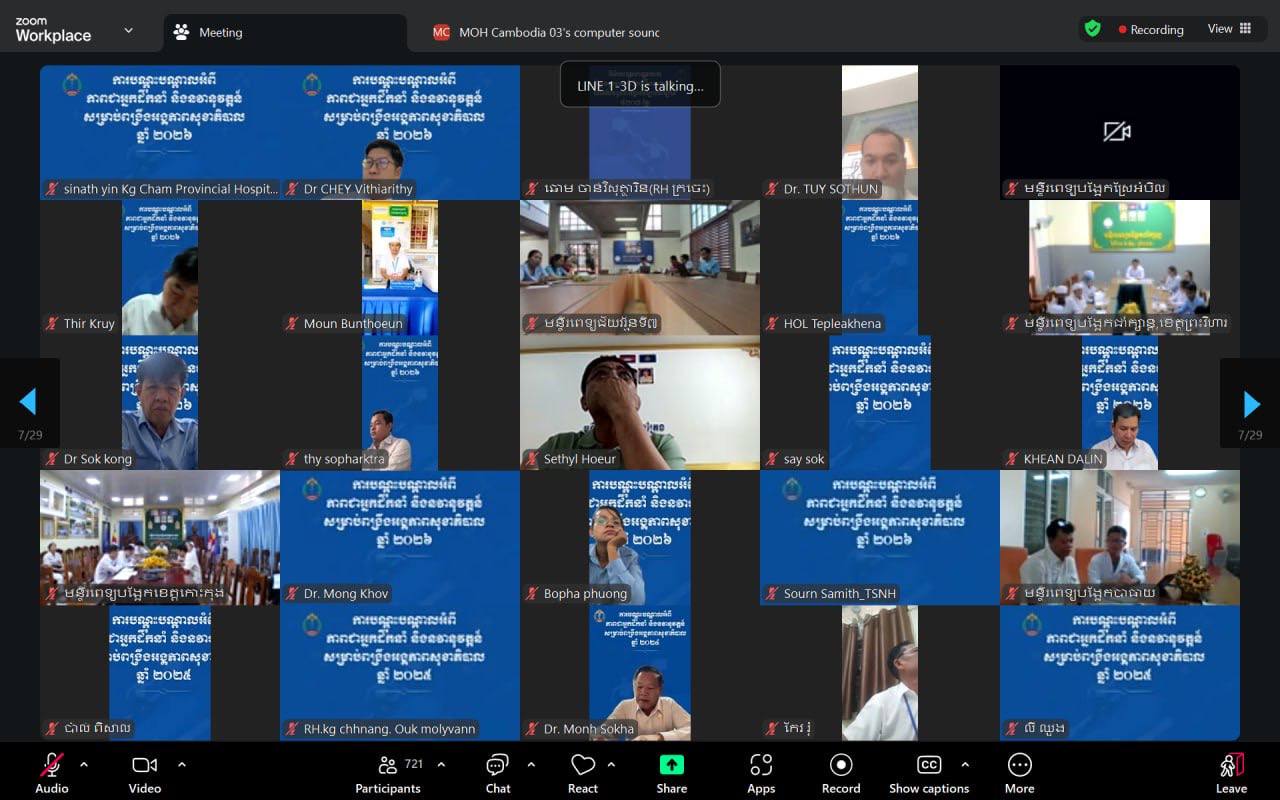This screenshot has height=800, width=1280.
Task: Expand video options arrow next to Video
Action: tap(181, 765)
